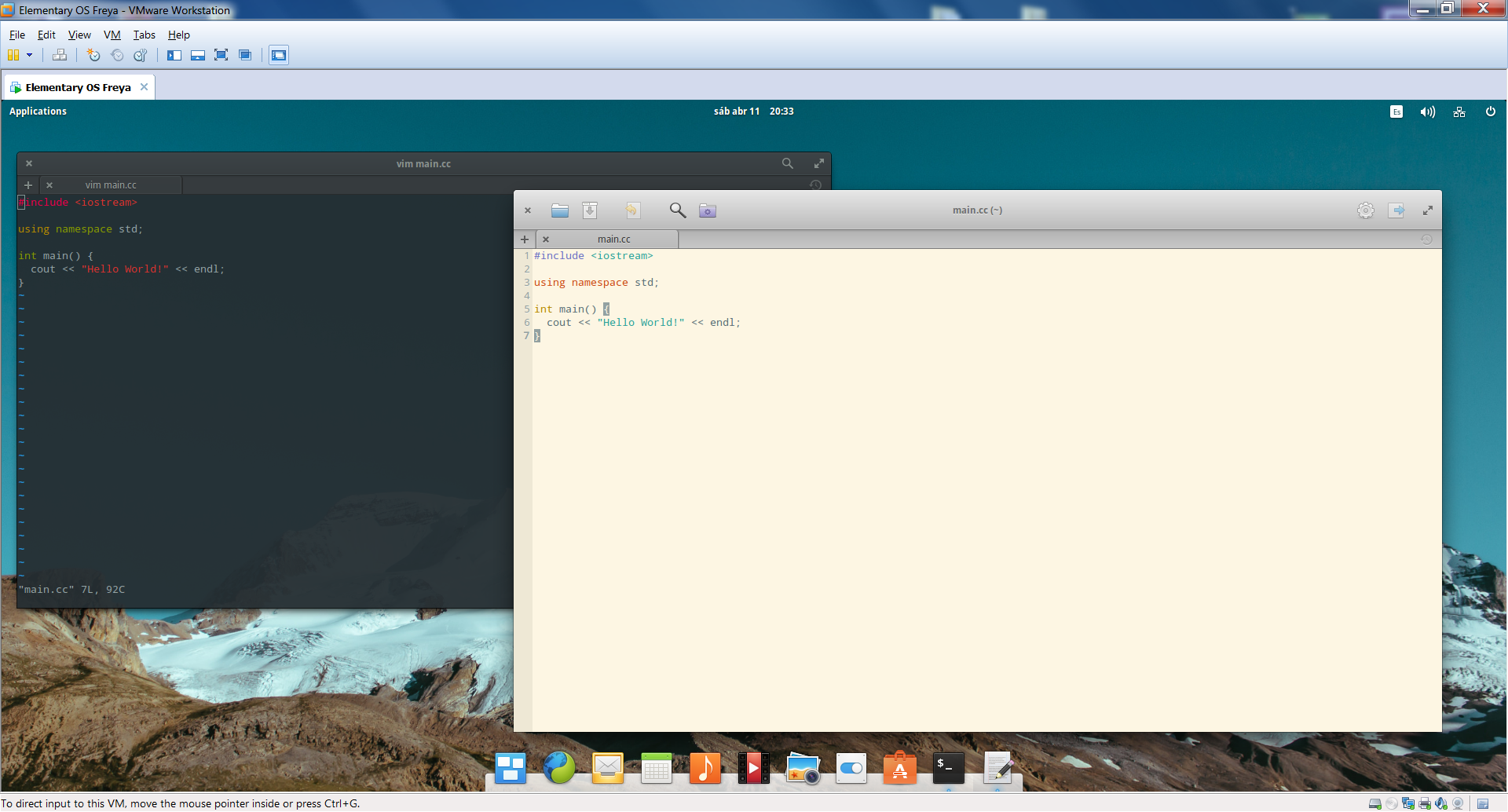
Task: Open the Help menu
Action: 179,35
